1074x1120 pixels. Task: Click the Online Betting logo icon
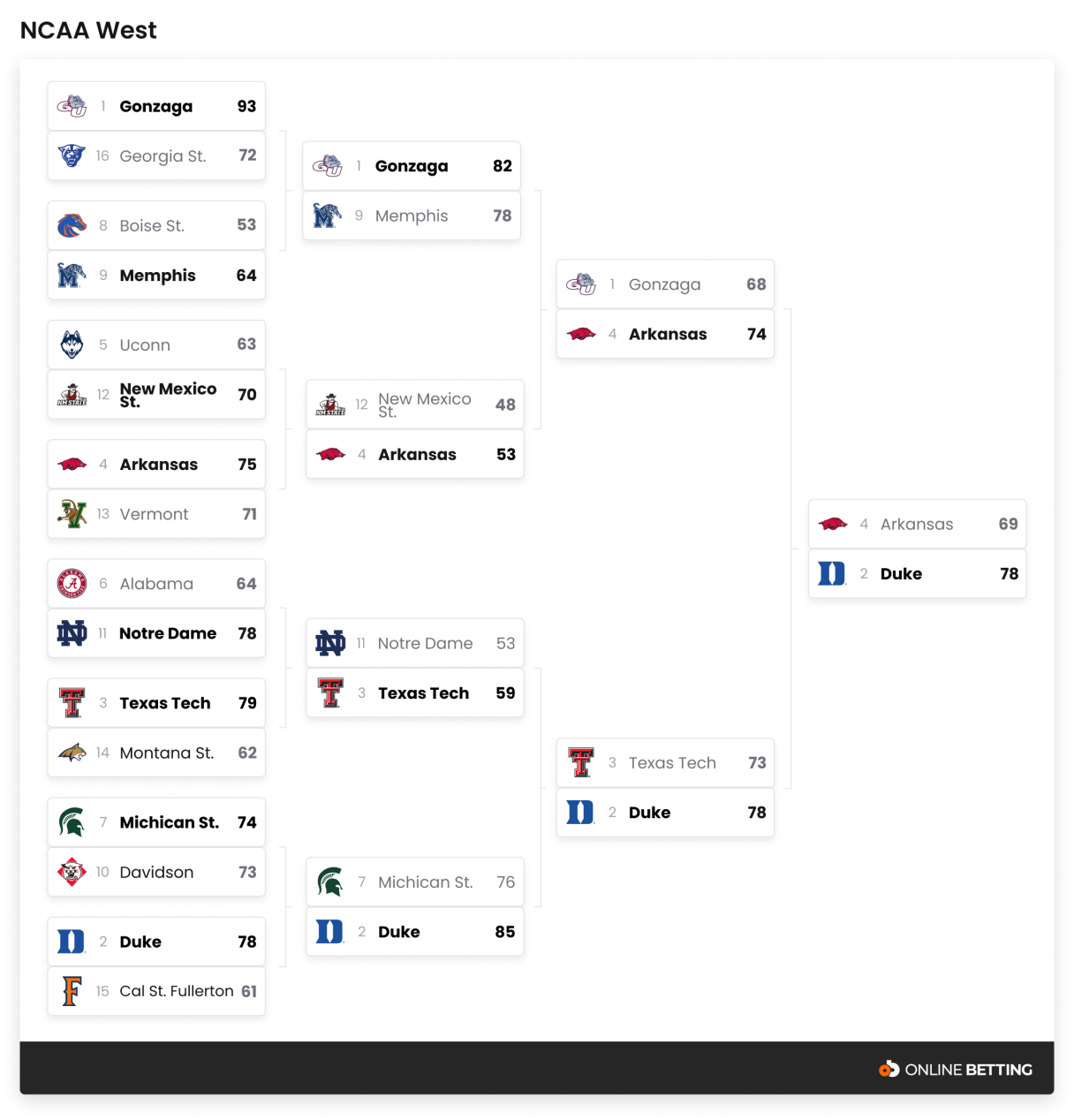pyautogui.click(x=888, y=1070)
